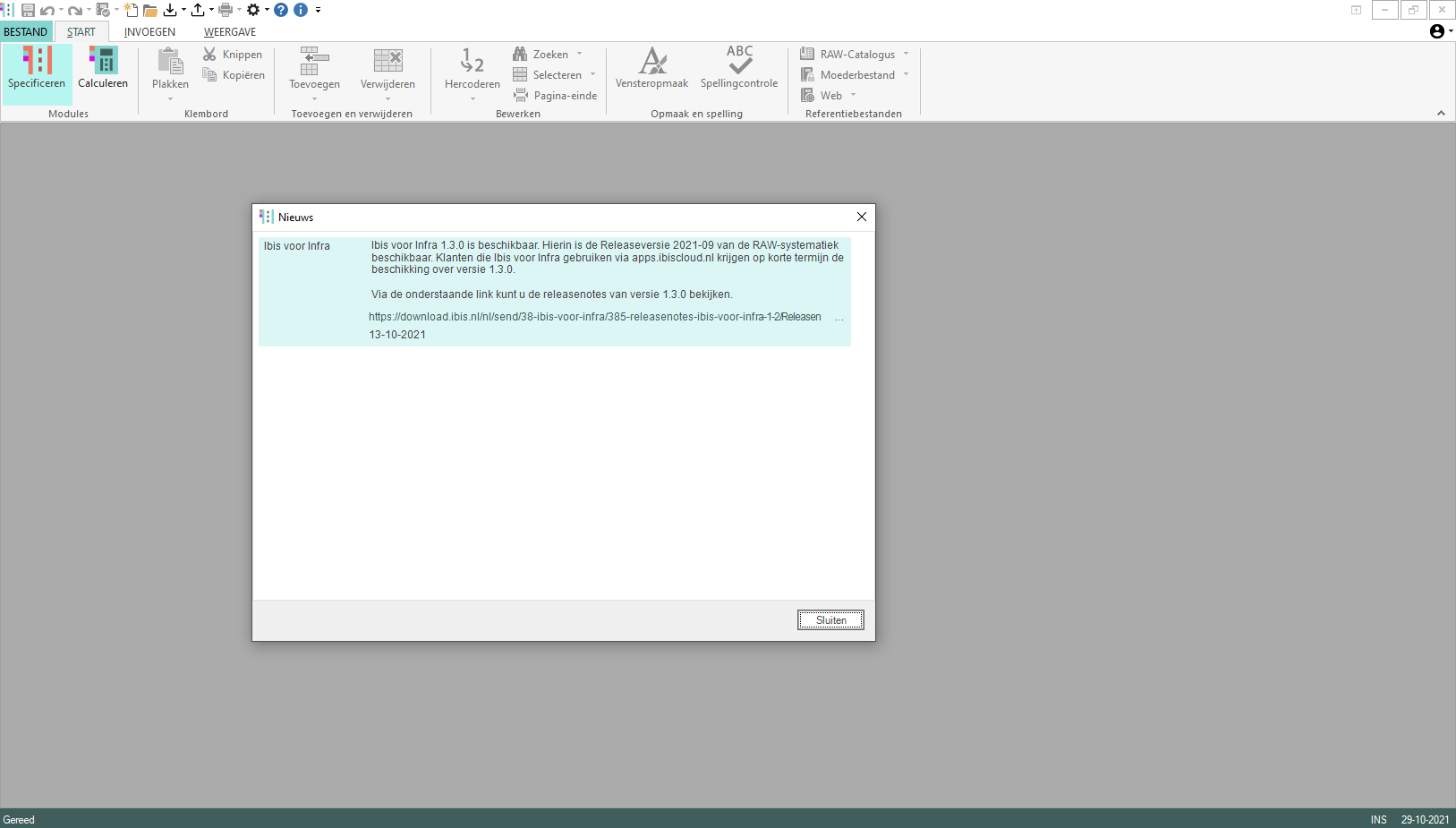The width and height of the screenshot is (1456, 828).
Task: Click the Toevoegen icon
Action: 314,61
